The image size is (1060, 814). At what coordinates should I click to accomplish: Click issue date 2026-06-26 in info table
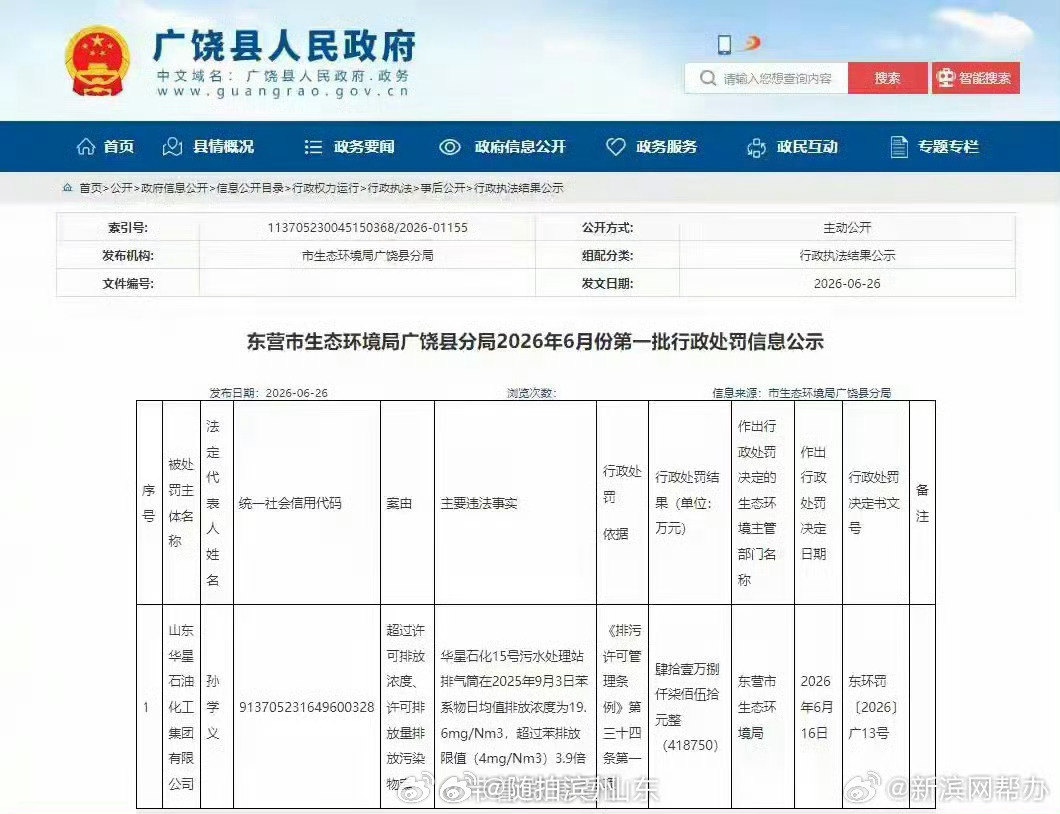[x=847, y=283]
